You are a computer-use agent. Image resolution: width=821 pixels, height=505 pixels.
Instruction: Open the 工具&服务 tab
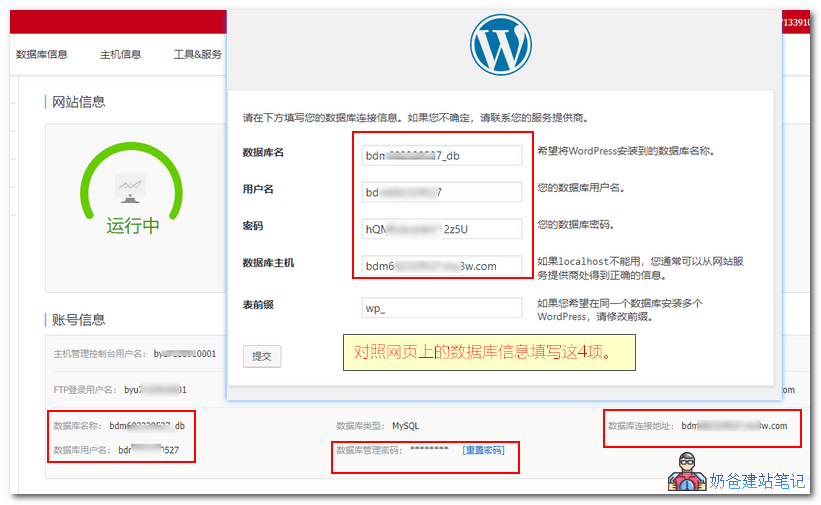(197, 54)
